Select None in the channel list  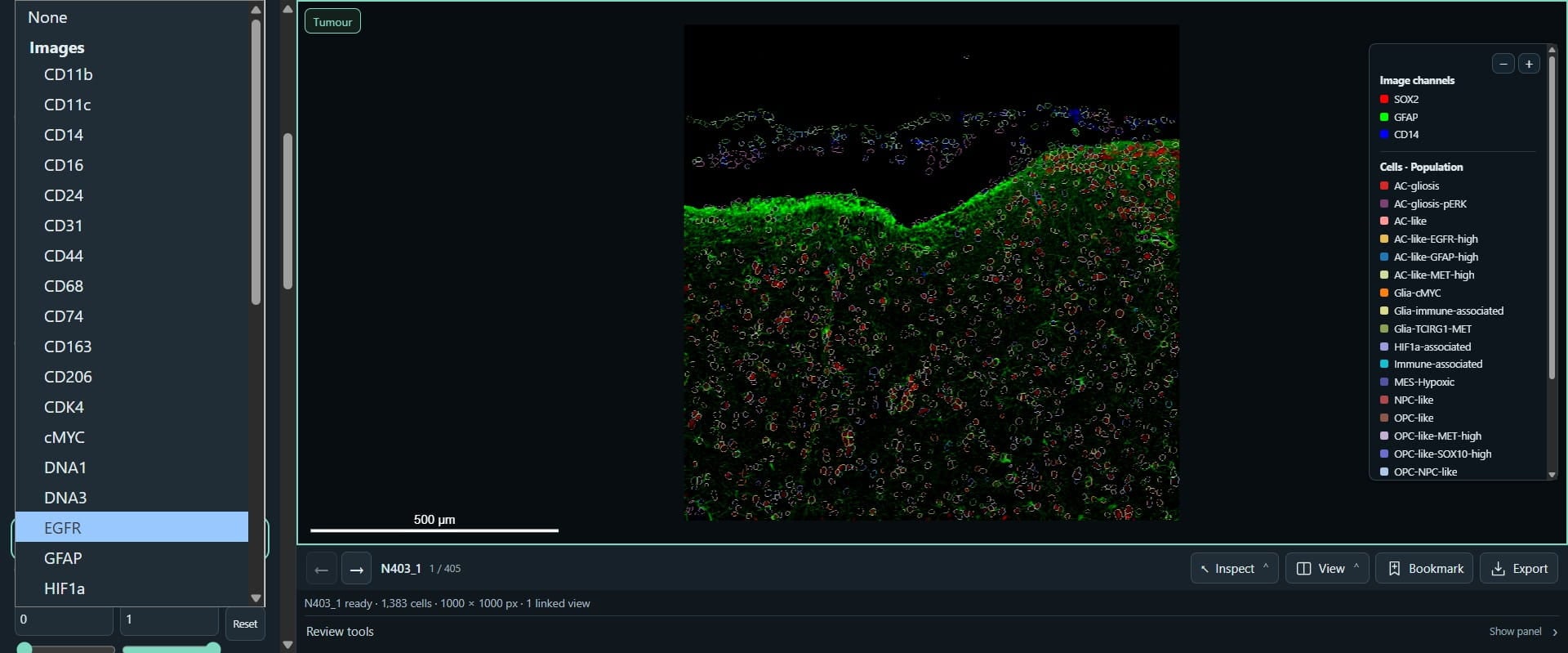click(x=131, y=17)
